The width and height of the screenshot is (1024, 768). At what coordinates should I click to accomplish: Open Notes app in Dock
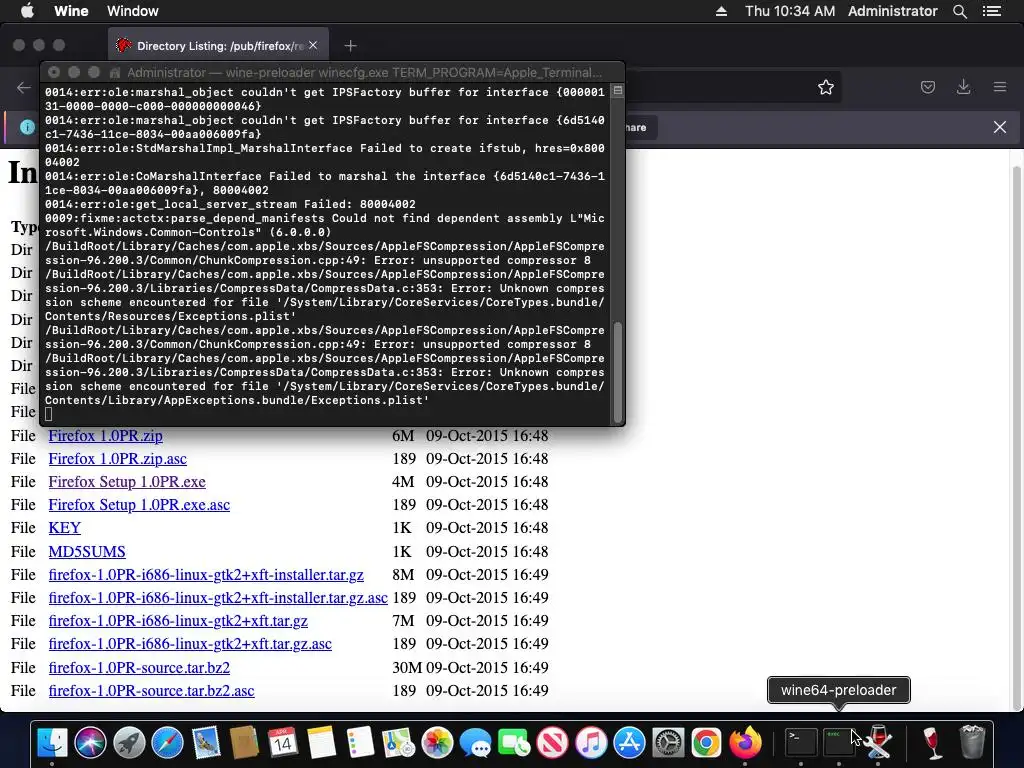click(x=321, y=743)
